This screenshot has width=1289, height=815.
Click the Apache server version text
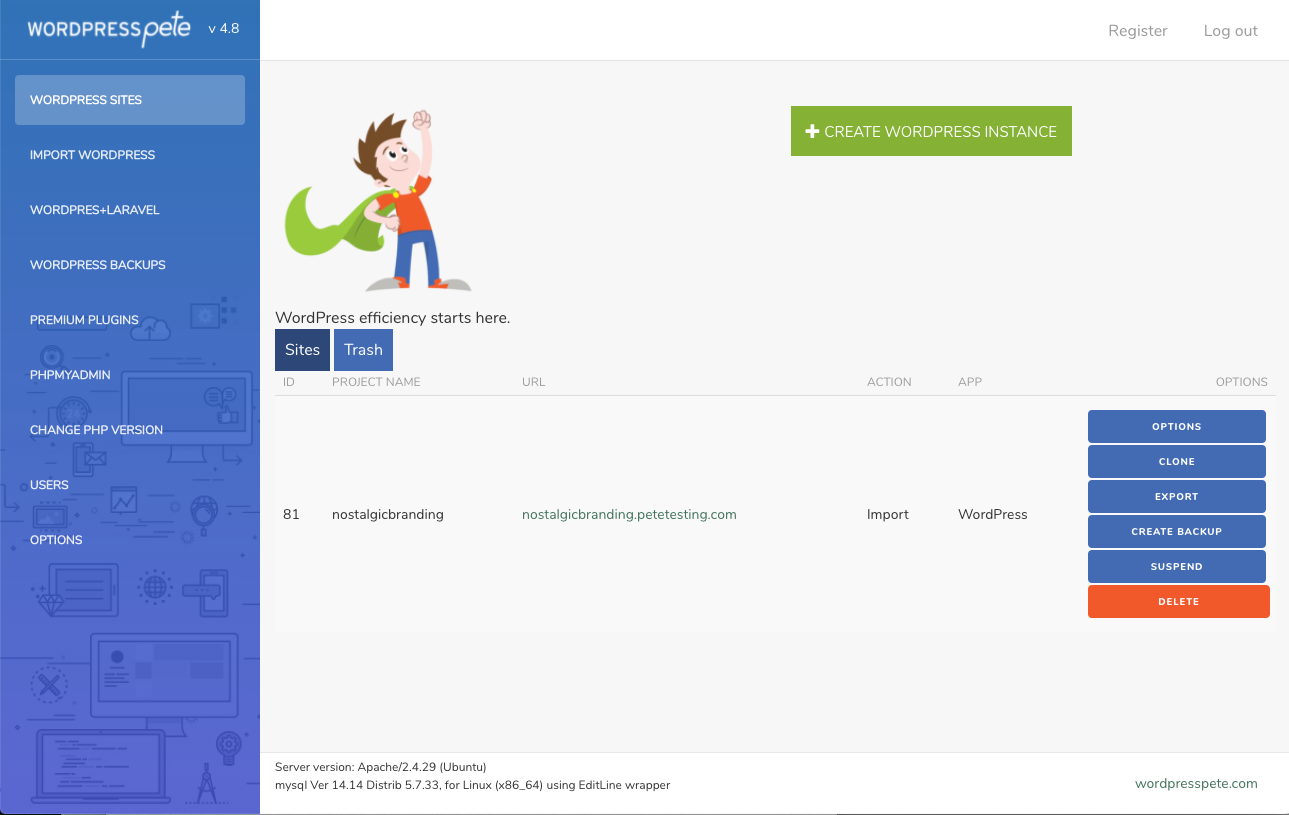coord(381,767)
